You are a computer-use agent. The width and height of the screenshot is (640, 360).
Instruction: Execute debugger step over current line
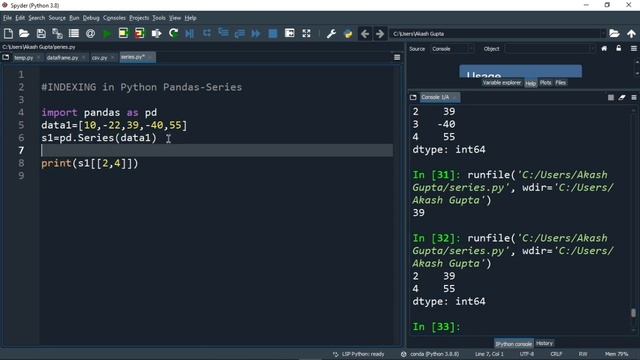tap(207, 33)
